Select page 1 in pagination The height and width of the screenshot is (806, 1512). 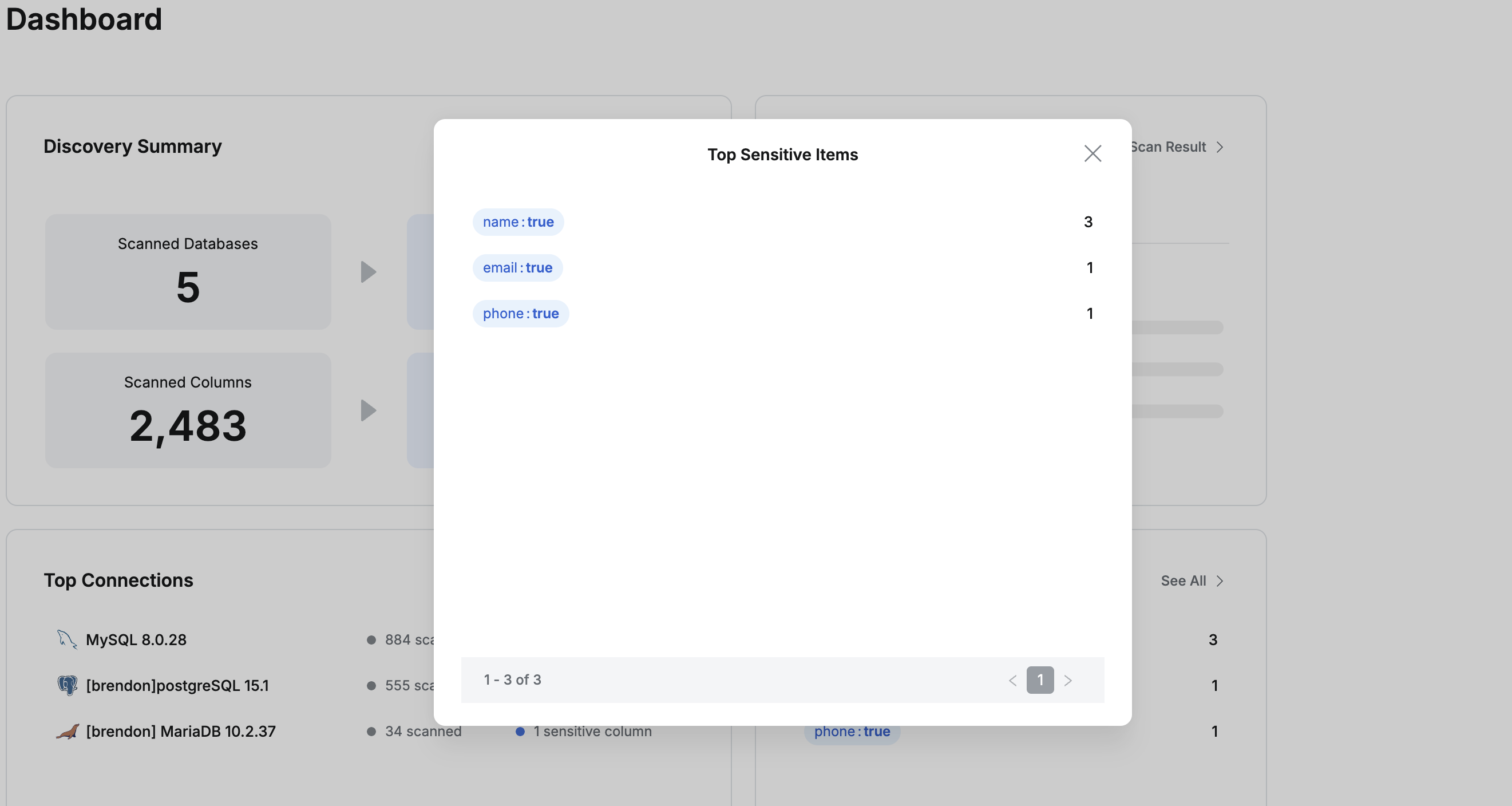coord(1039,681)
